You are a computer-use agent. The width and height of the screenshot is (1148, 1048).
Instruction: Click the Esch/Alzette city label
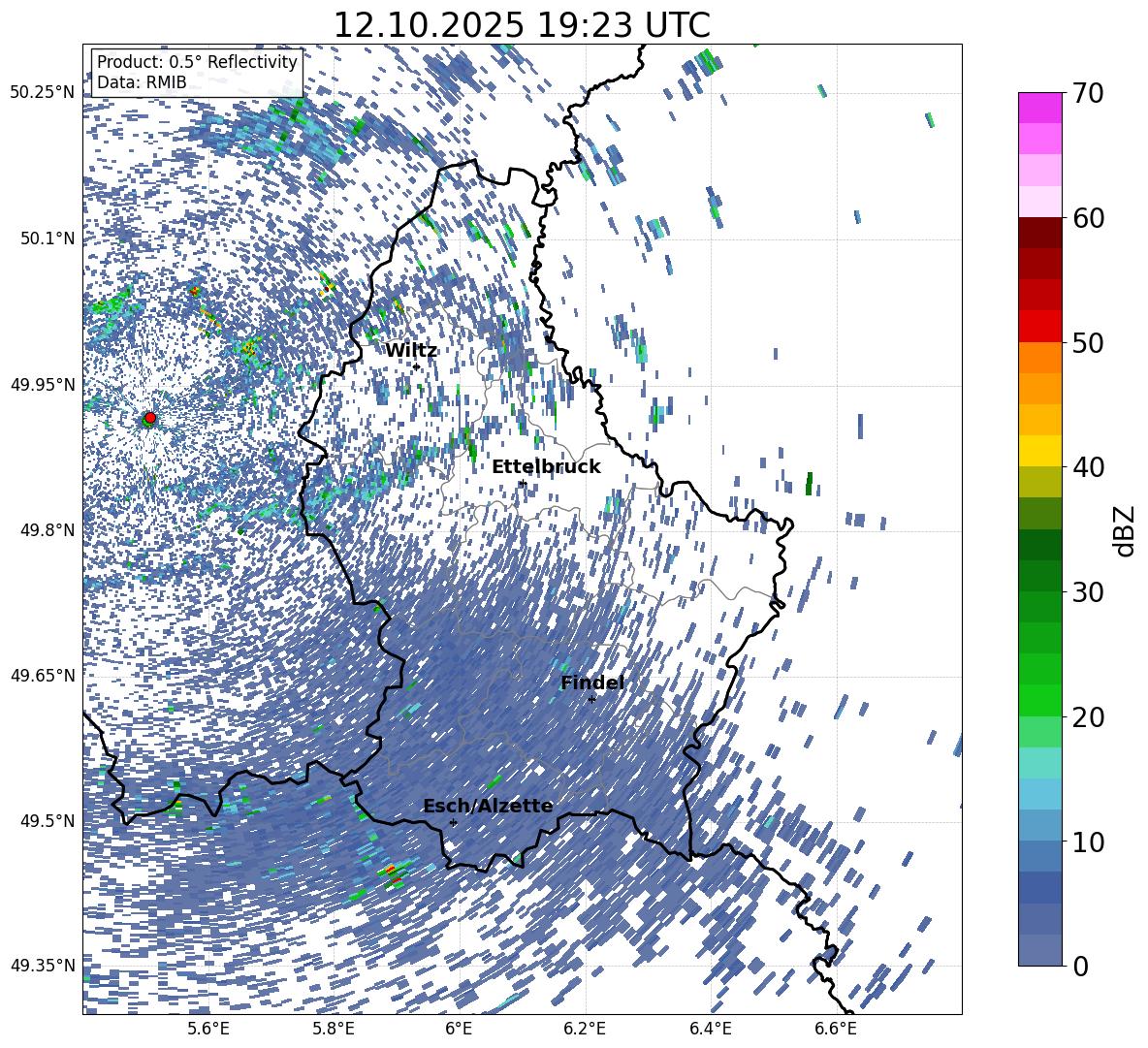coord(488,807)
